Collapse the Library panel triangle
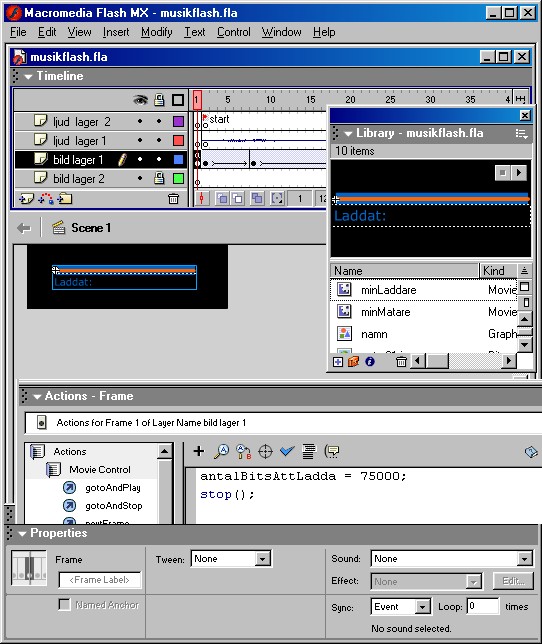This screenshot has width=542, height=644. point(348,133)
